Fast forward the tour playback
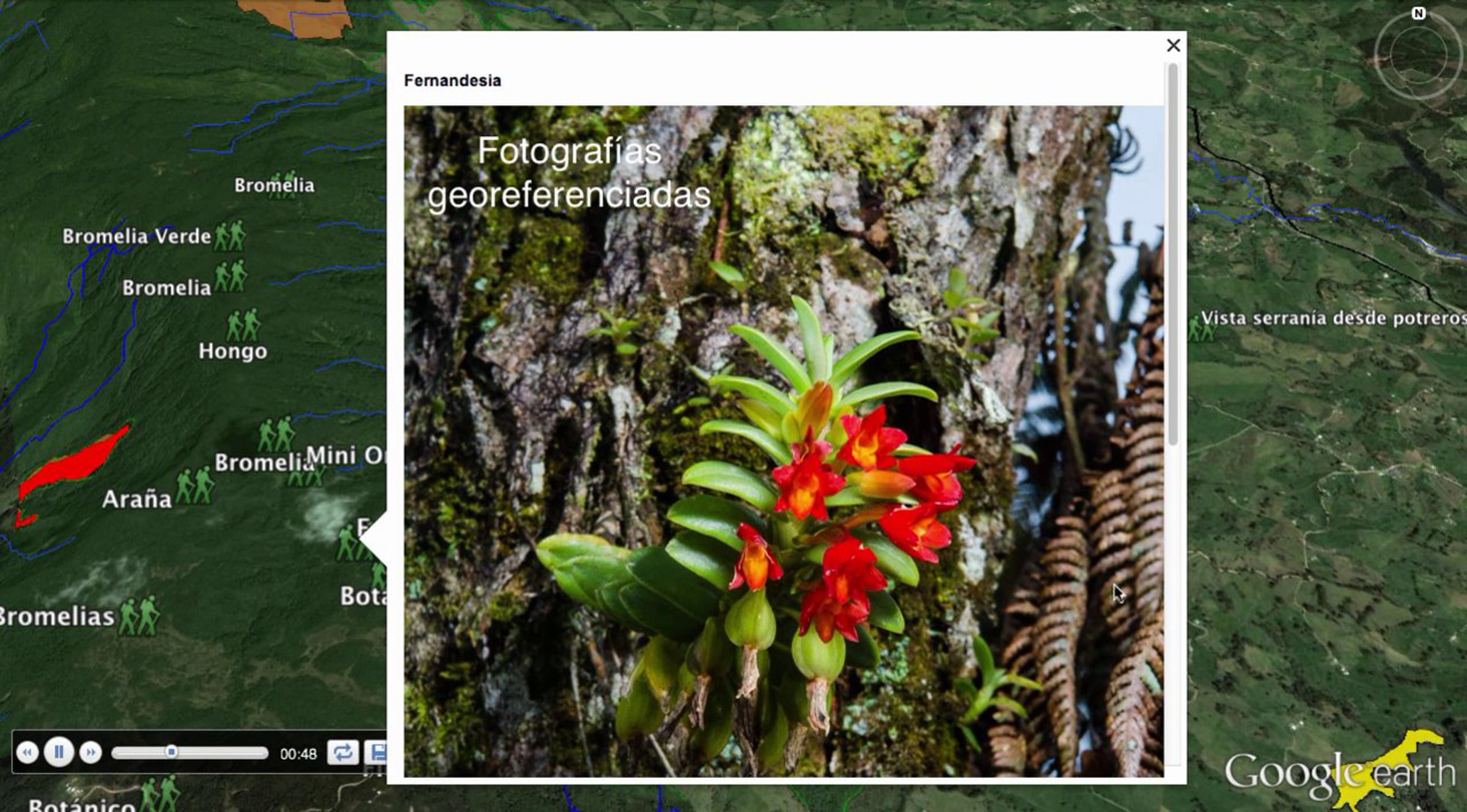The image size is (1467, 812). click(90, 752)
